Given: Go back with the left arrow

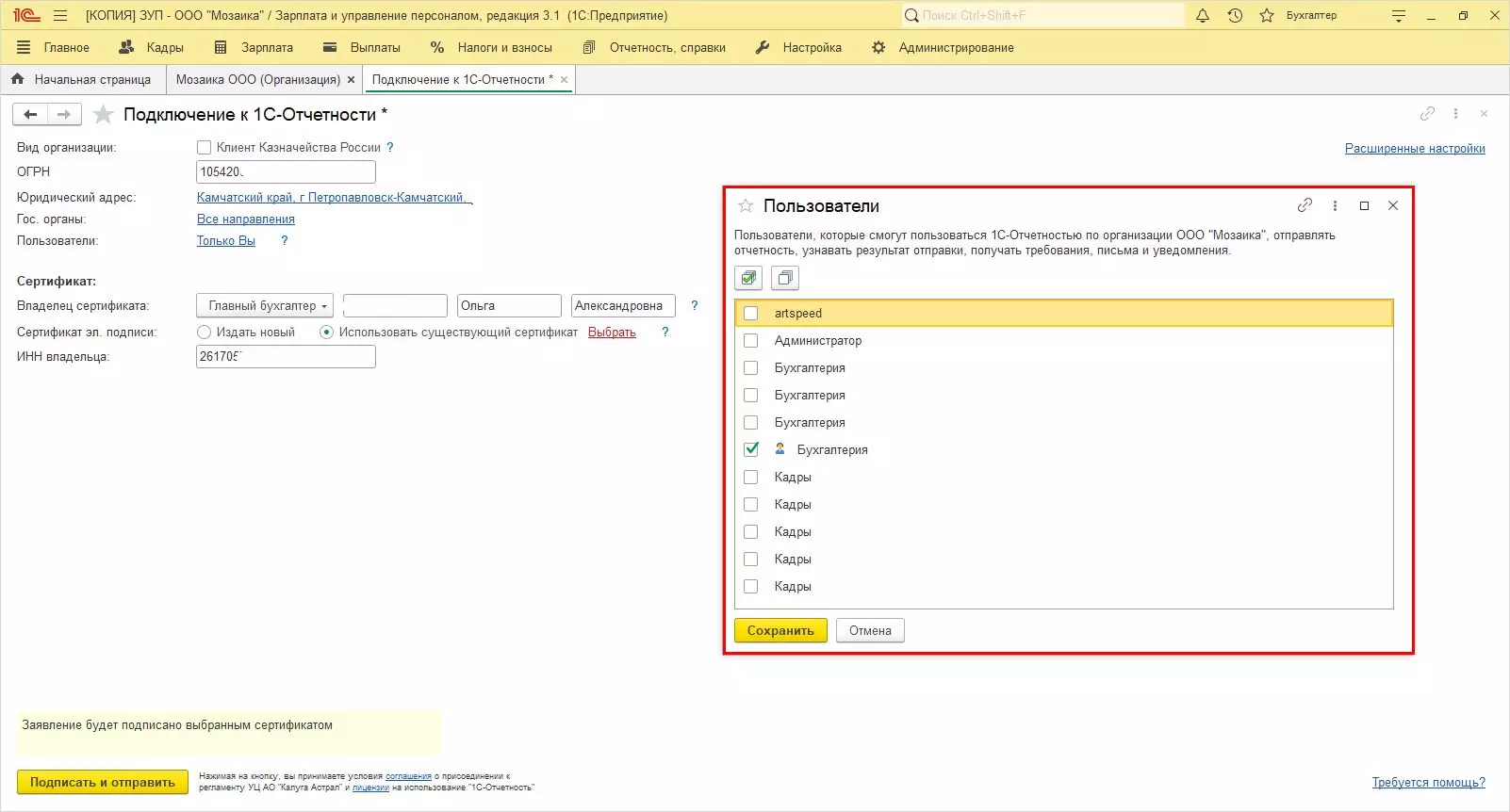Looking at the screenshot, I should click(x=30, y=114).
